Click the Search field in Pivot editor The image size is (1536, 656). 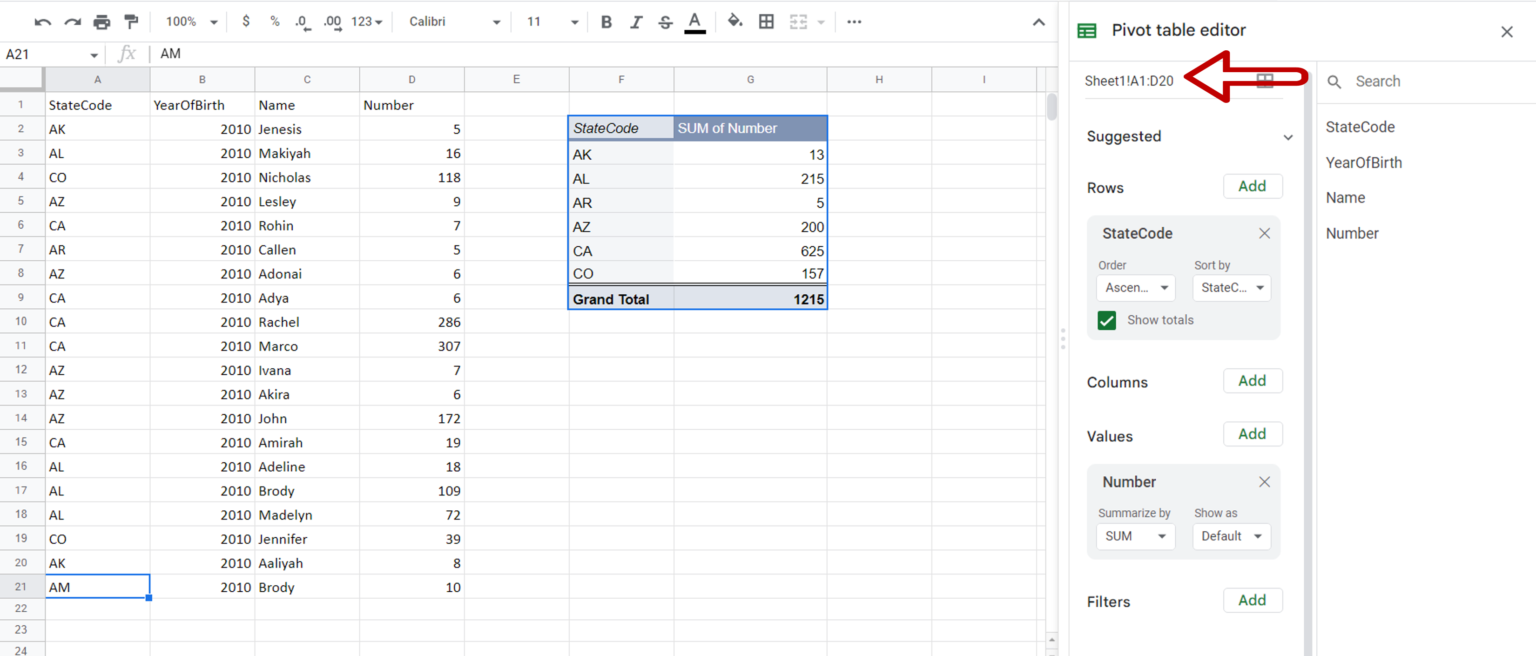point(1420,81)
